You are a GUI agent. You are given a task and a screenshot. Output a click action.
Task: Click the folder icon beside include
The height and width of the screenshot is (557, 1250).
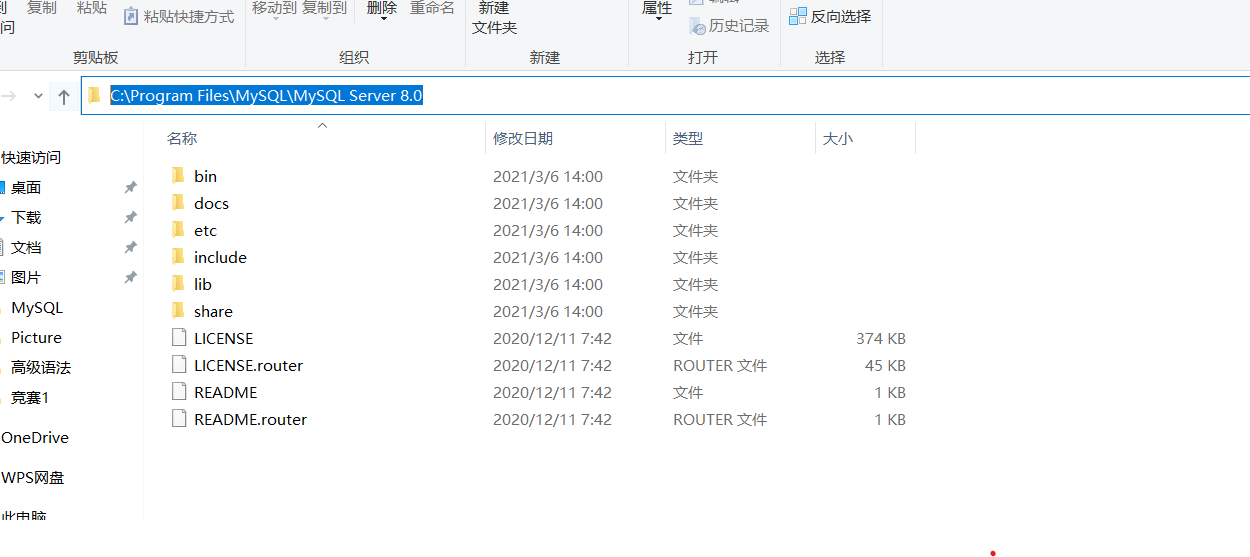pos(178,257)
